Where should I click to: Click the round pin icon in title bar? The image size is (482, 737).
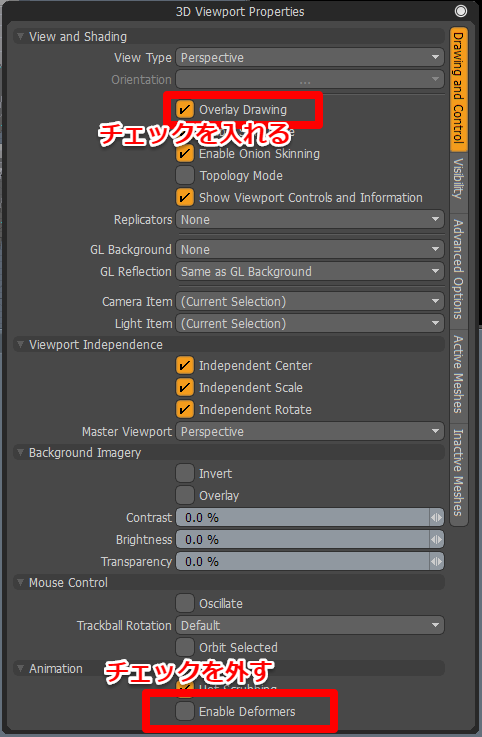pyautogui.click(x=461, y=11)
